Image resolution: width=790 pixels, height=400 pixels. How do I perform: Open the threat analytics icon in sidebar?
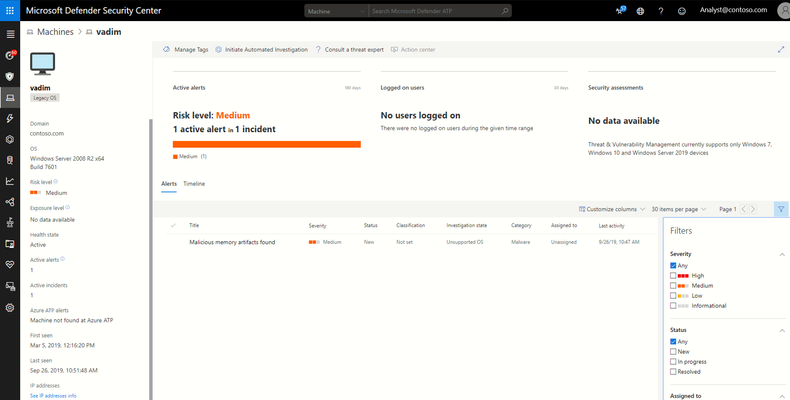[10, 223]
